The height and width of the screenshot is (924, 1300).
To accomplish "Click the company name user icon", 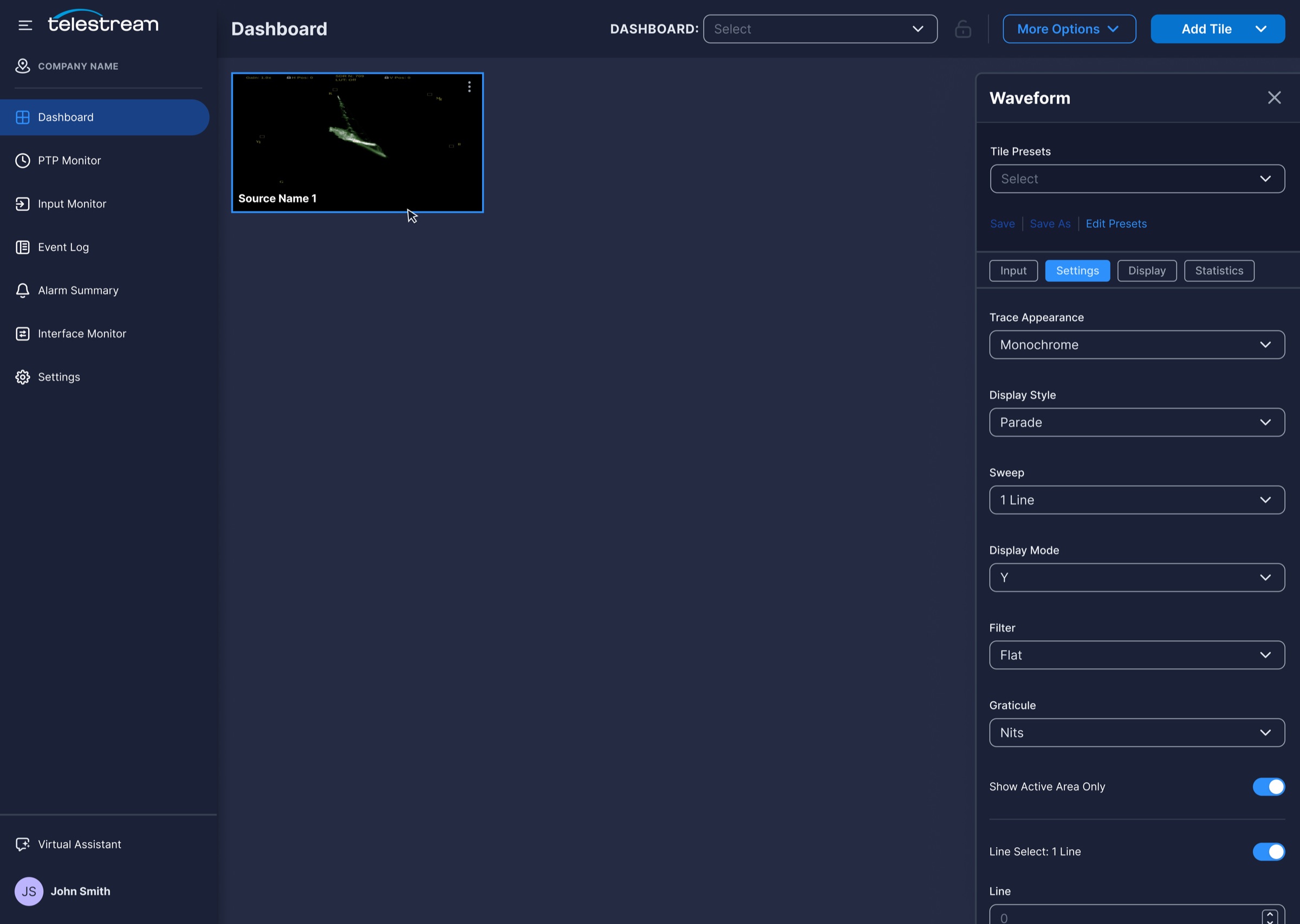I will (22, 66).
